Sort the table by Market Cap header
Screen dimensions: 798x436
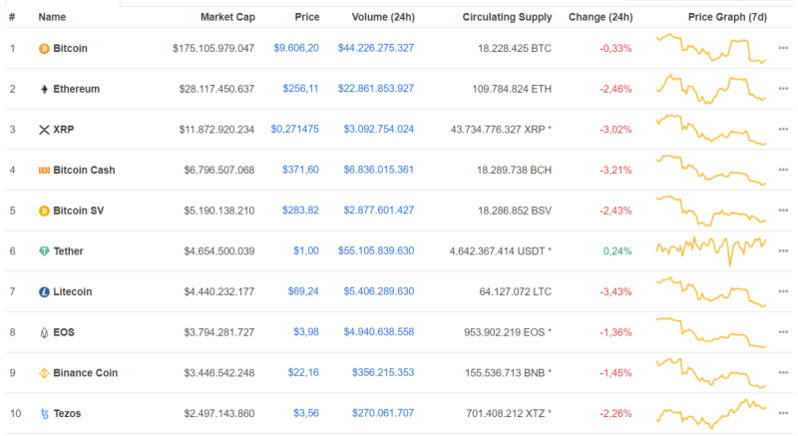pyautogui.click(x=227, y=17)
